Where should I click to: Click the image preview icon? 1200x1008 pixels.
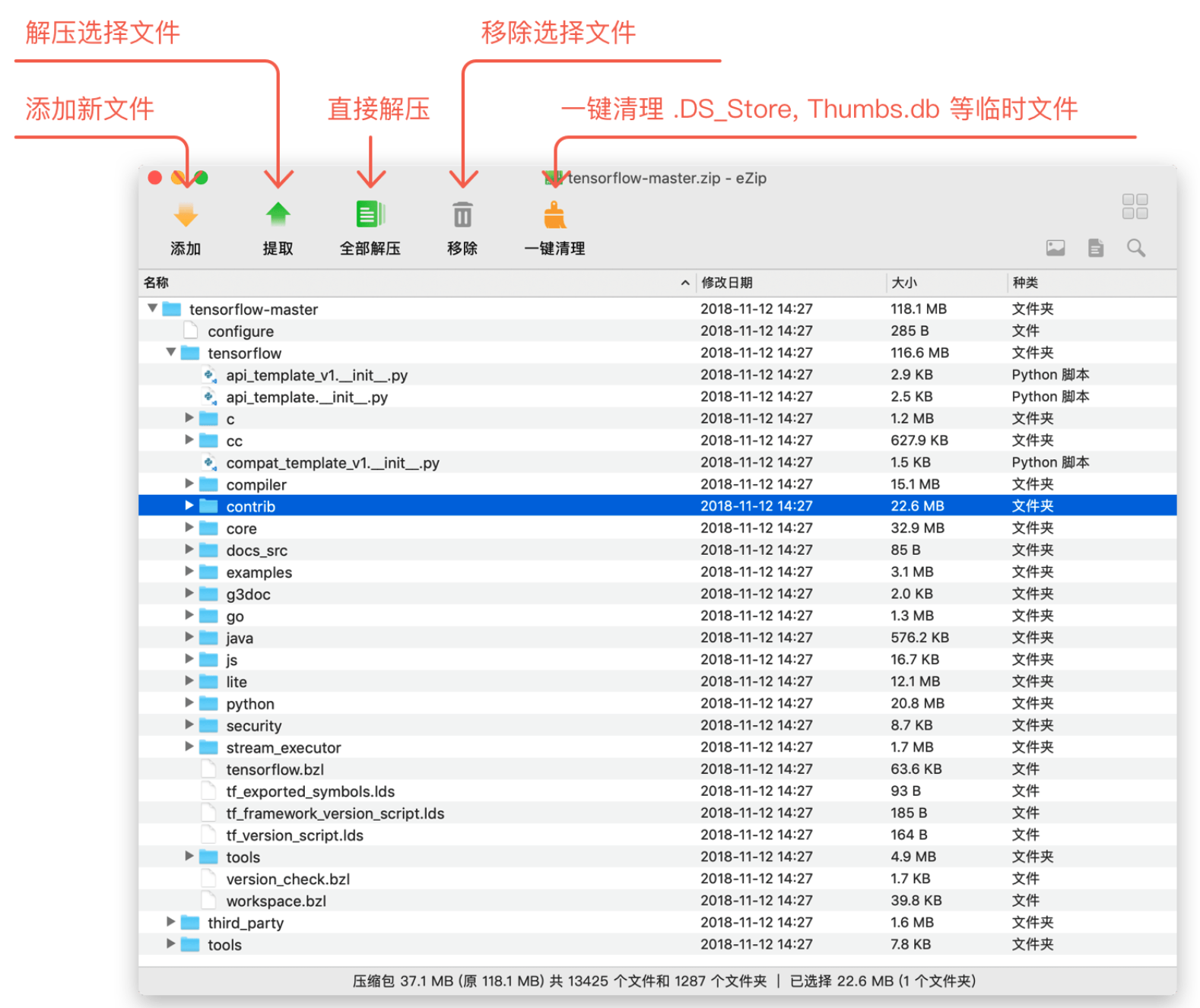(1056, 248)
